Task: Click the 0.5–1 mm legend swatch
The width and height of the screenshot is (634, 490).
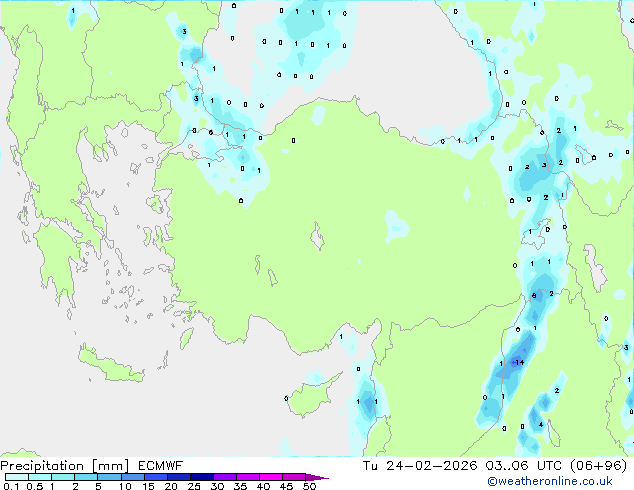Action: click(x=40, y=477)
